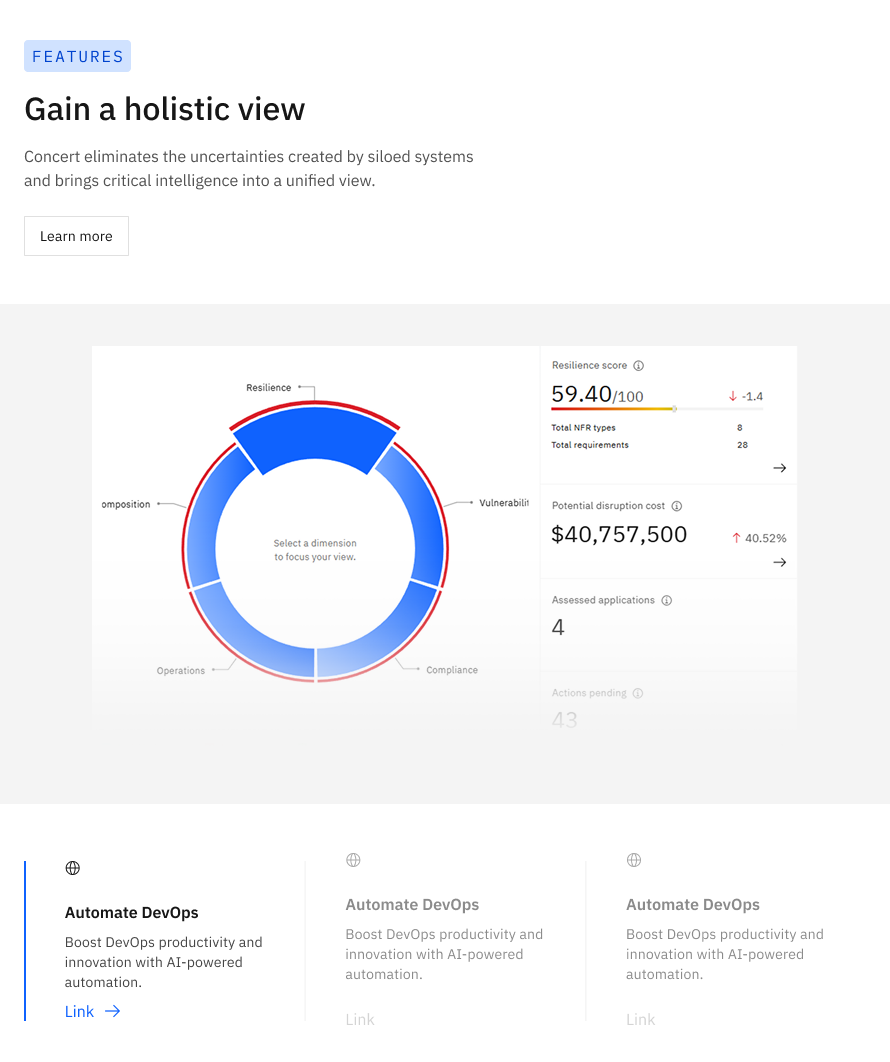Click the globe icon above the middle Automate DevOps card
890x1062 pixels.
353,859
